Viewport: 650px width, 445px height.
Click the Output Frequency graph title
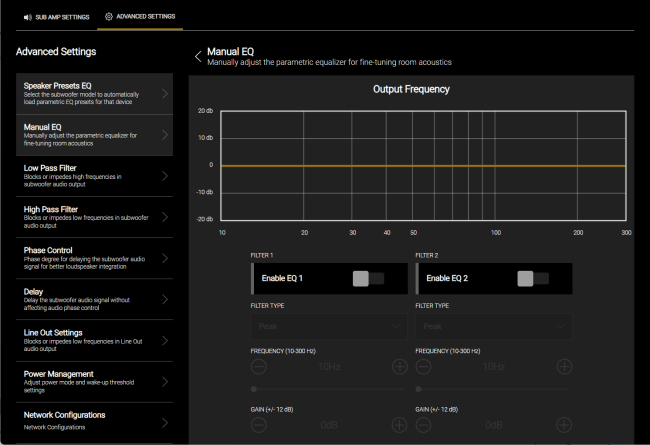[411, 89]
